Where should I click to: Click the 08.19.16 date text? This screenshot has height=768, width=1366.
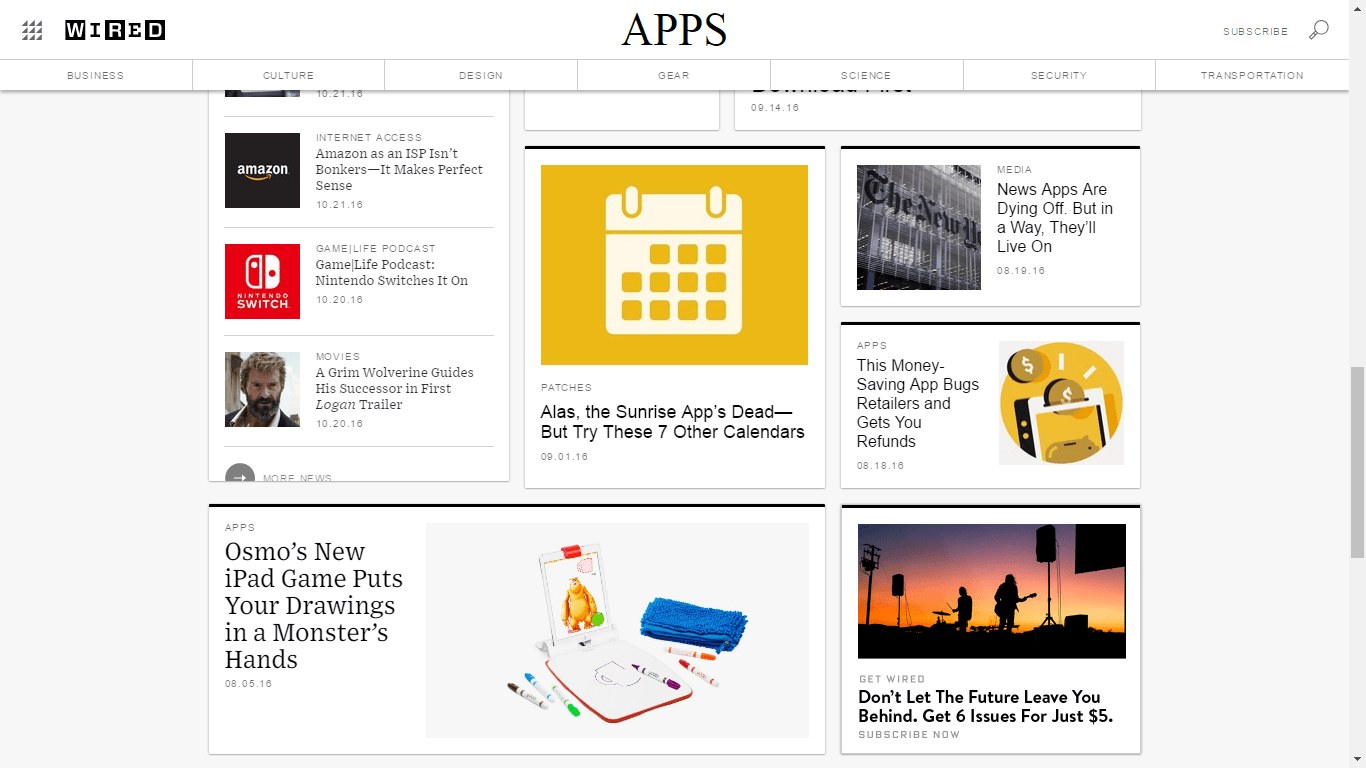[1021, 270]
